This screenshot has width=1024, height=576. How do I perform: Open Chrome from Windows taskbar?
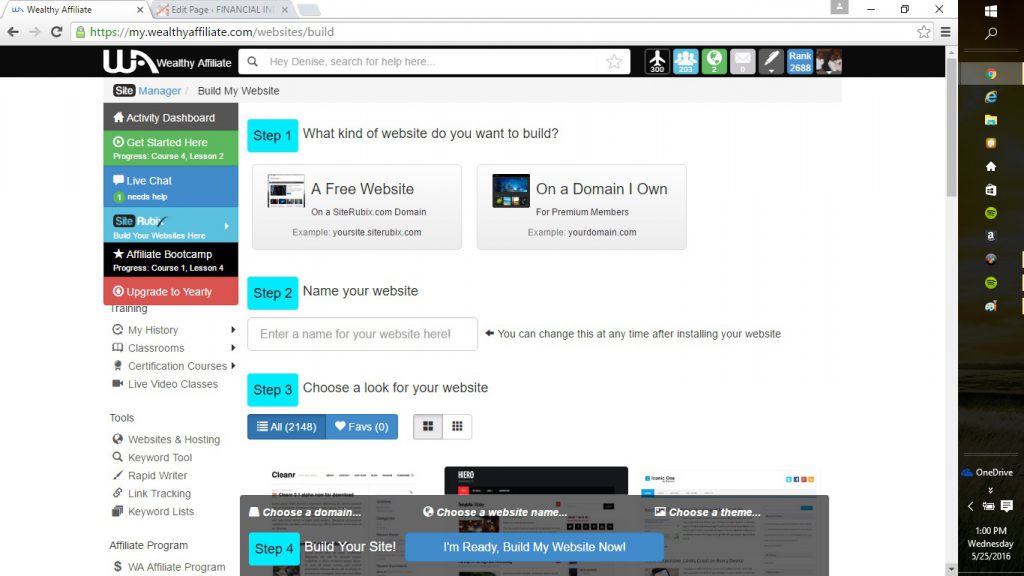click(991, 74)
